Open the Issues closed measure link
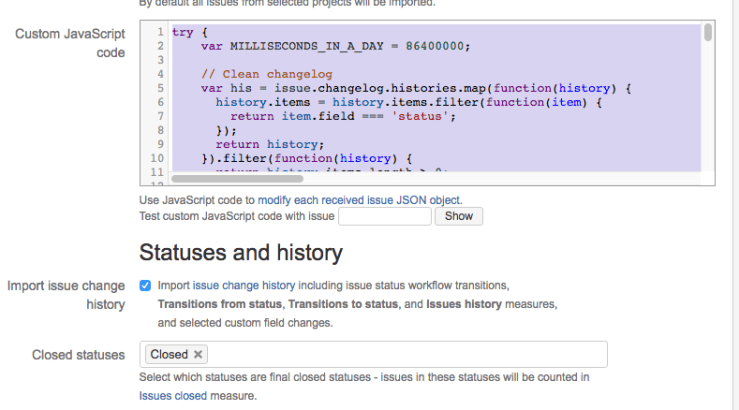 [x=173, y=396]
